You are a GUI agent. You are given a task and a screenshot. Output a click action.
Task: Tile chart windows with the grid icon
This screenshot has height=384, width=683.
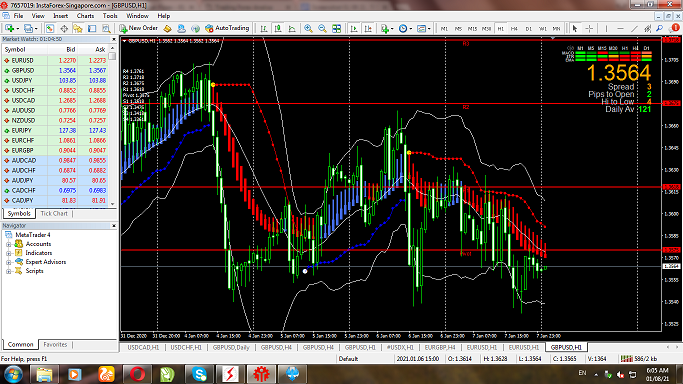point(336,28)
